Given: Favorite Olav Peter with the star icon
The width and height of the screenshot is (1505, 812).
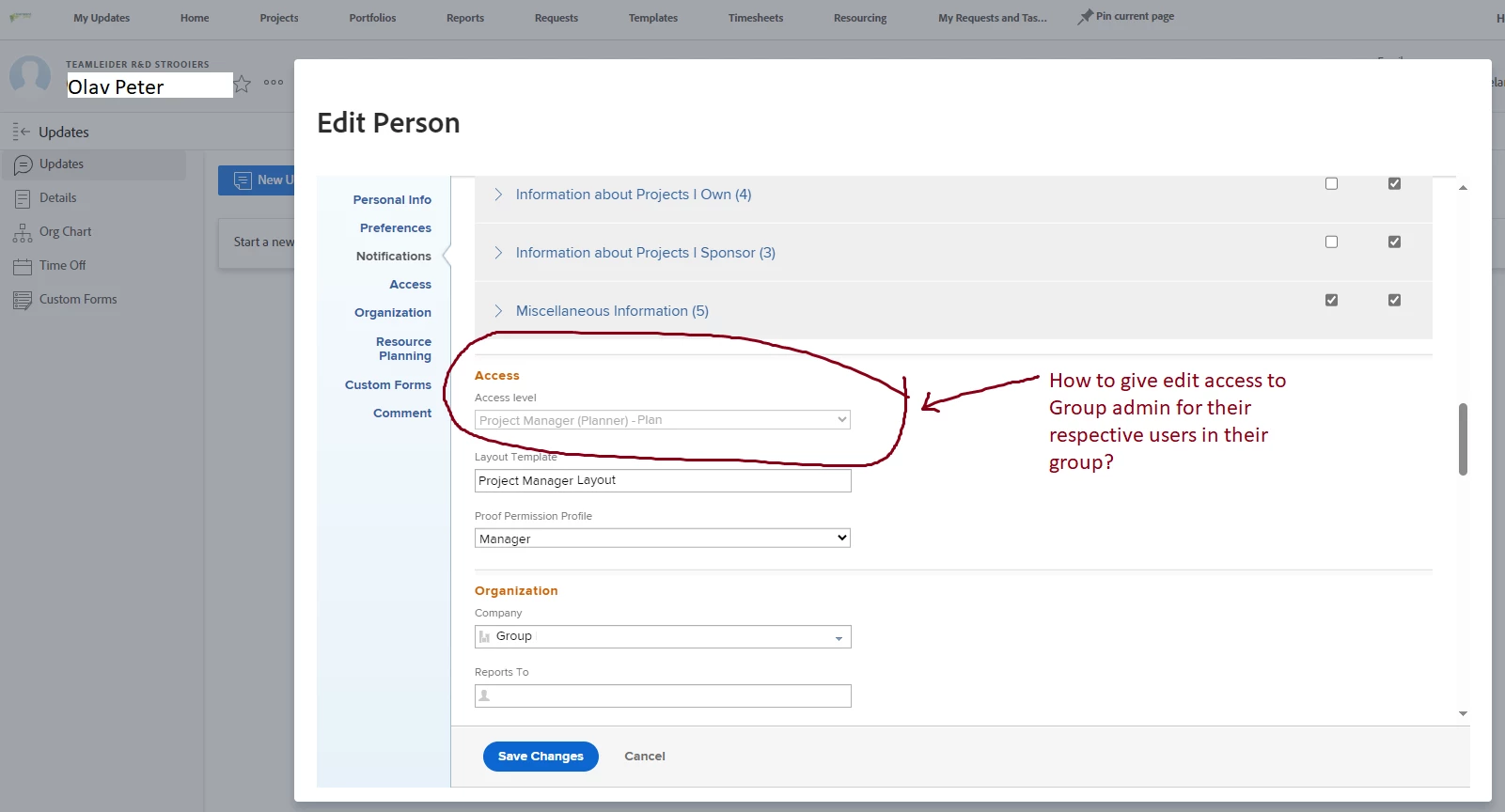Looking at the screenshot, I should coord(243,84).
